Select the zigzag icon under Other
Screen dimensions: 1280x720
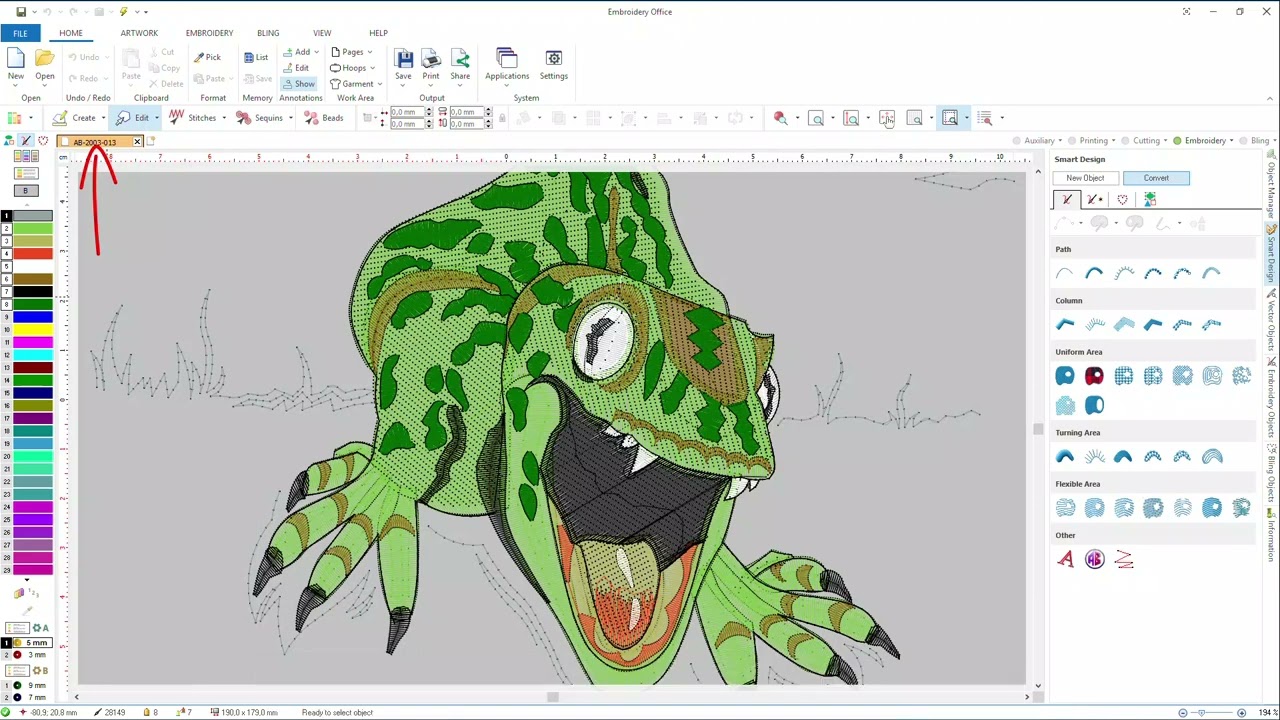[x=1124, y=560]
